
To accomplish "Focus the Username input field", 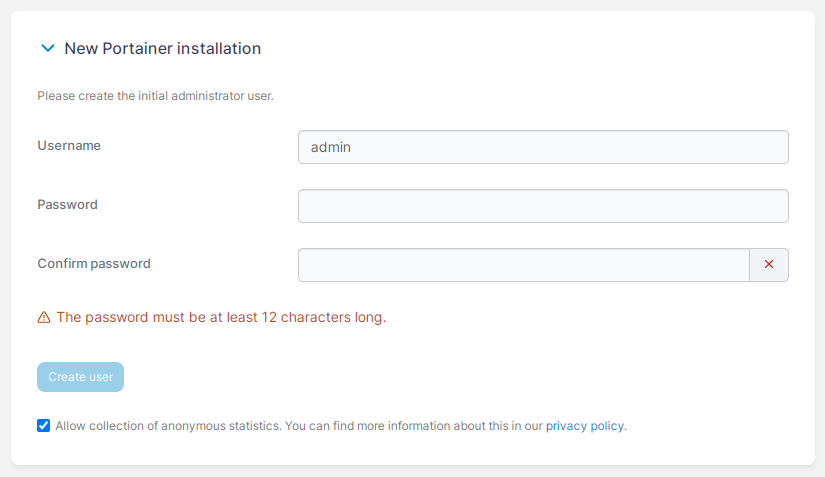I will [543, 147].
